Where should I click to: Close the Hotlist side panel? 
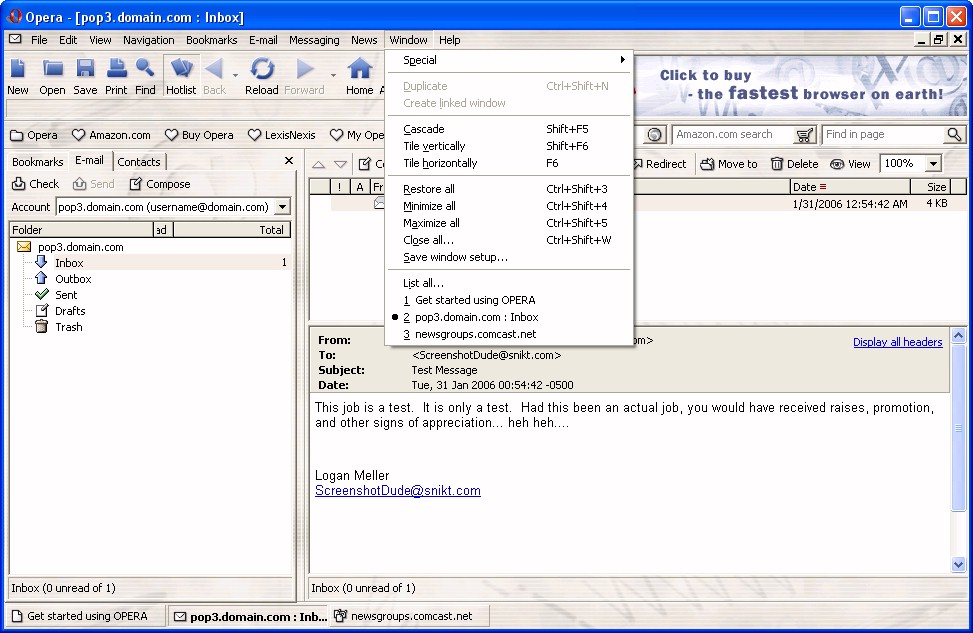289,161
